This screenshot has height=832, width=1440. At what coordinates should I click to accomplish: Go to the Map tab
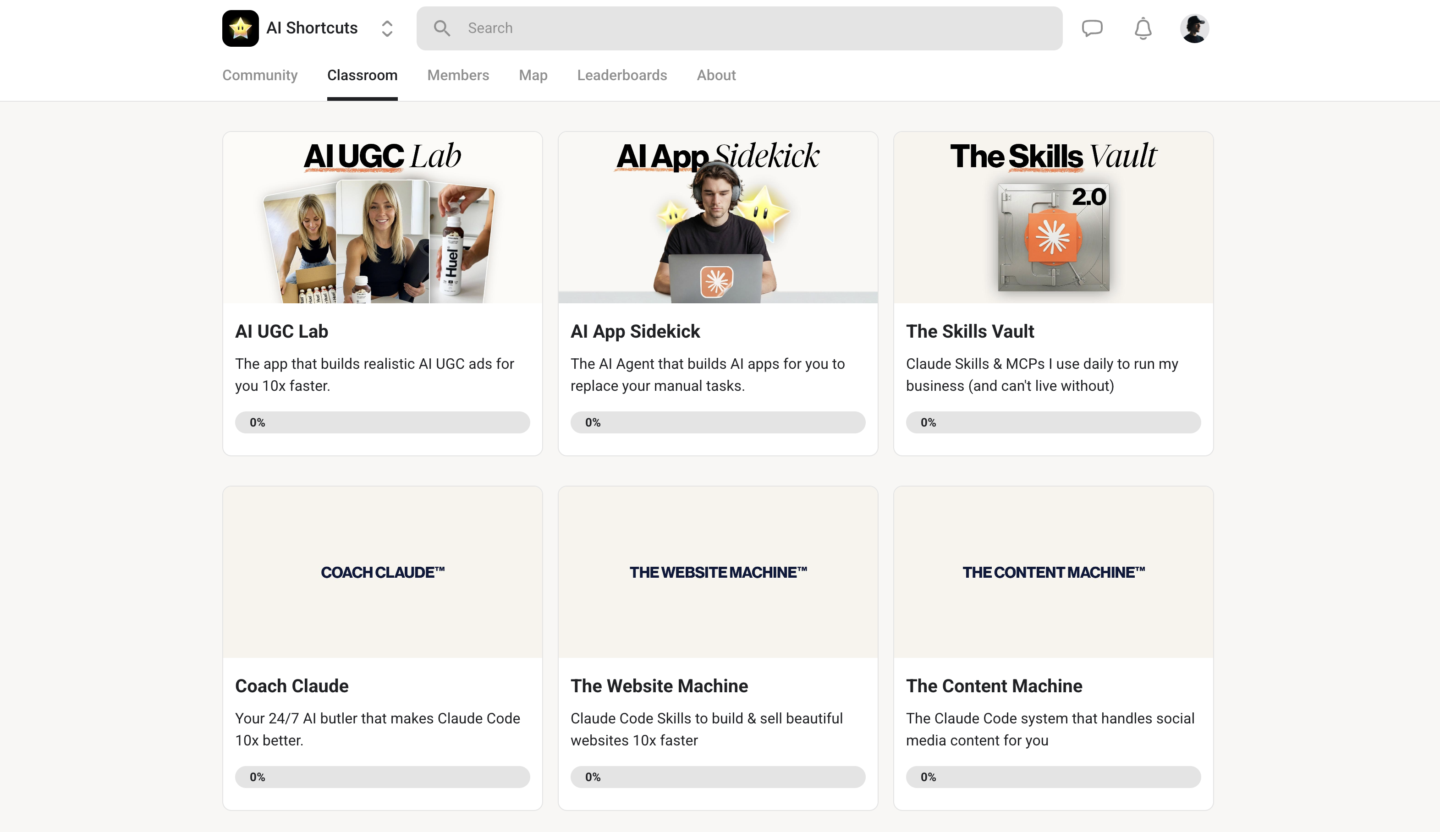click(x=533, y=75)
